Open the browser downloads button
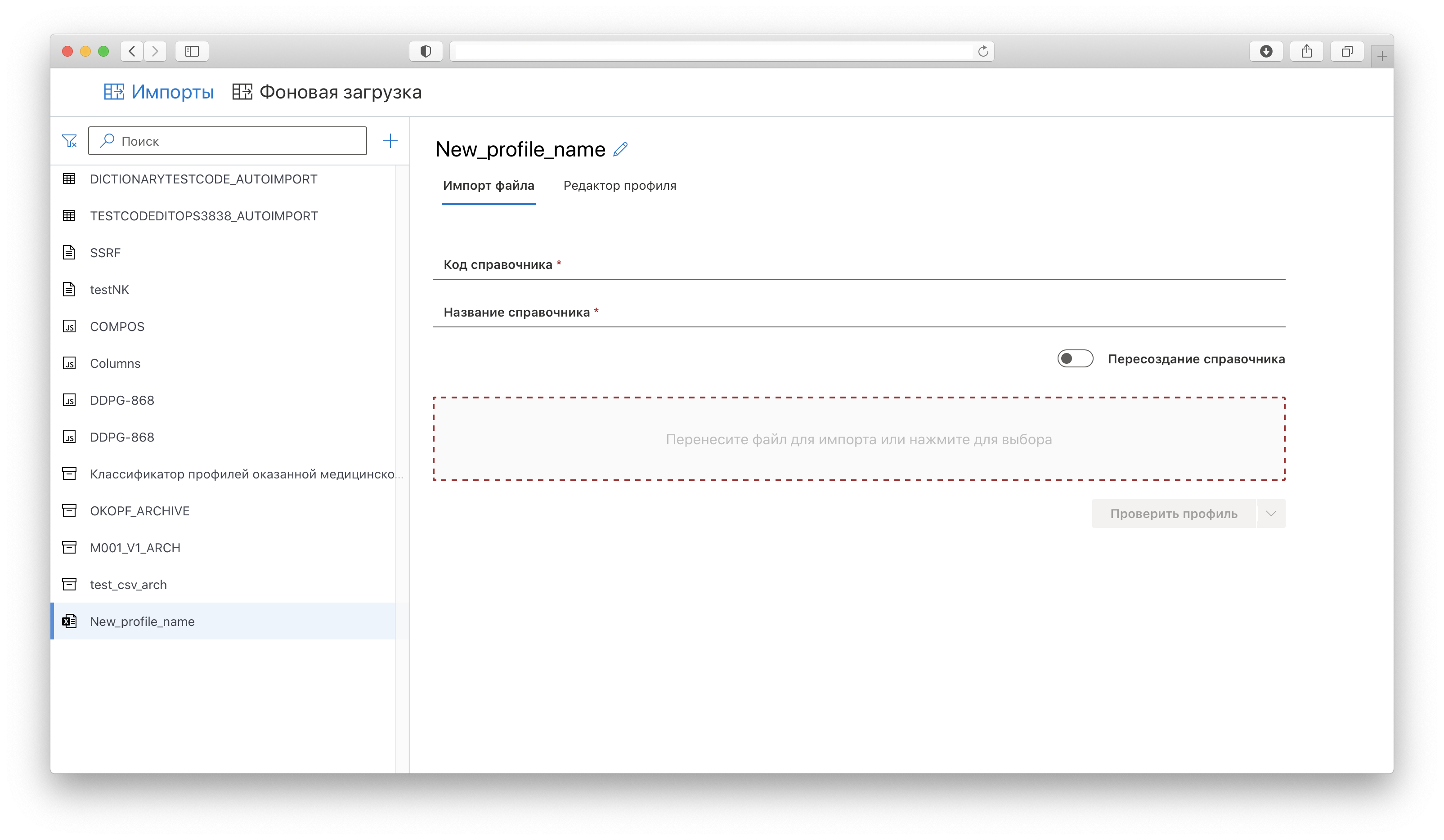The width and height of the screenshot is (1444, 840). [1266, 52]
